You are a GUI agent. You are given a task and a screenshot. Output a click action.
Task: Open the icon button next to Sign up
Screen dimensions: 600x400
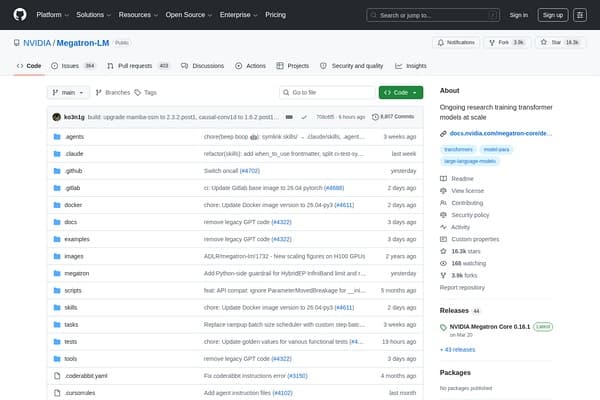coord(580,15)
